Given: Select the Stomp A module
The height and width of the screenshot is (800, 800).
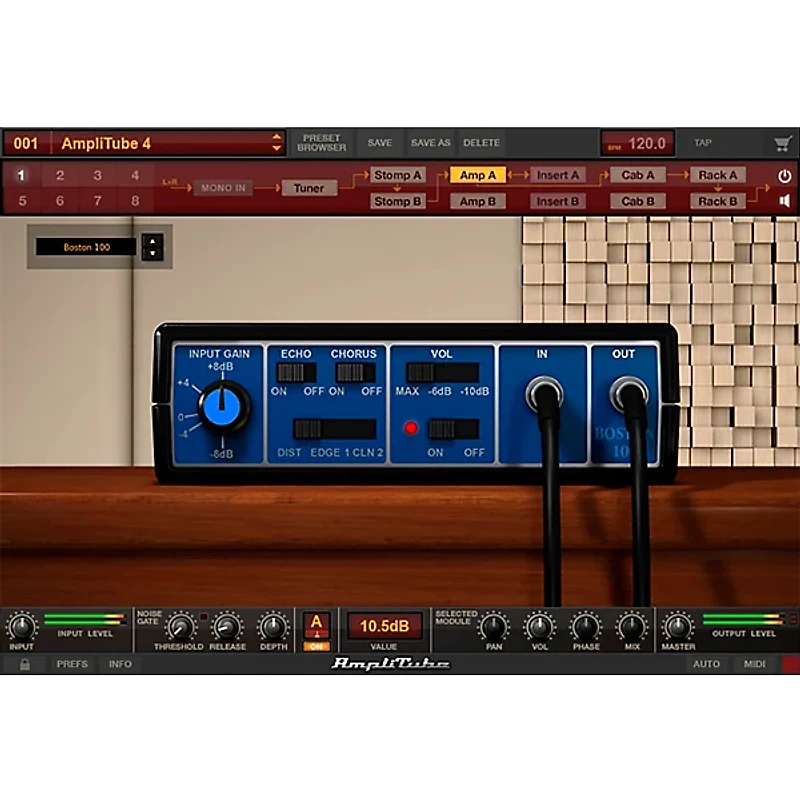Looking at the screenshot, I should (398, 175).
